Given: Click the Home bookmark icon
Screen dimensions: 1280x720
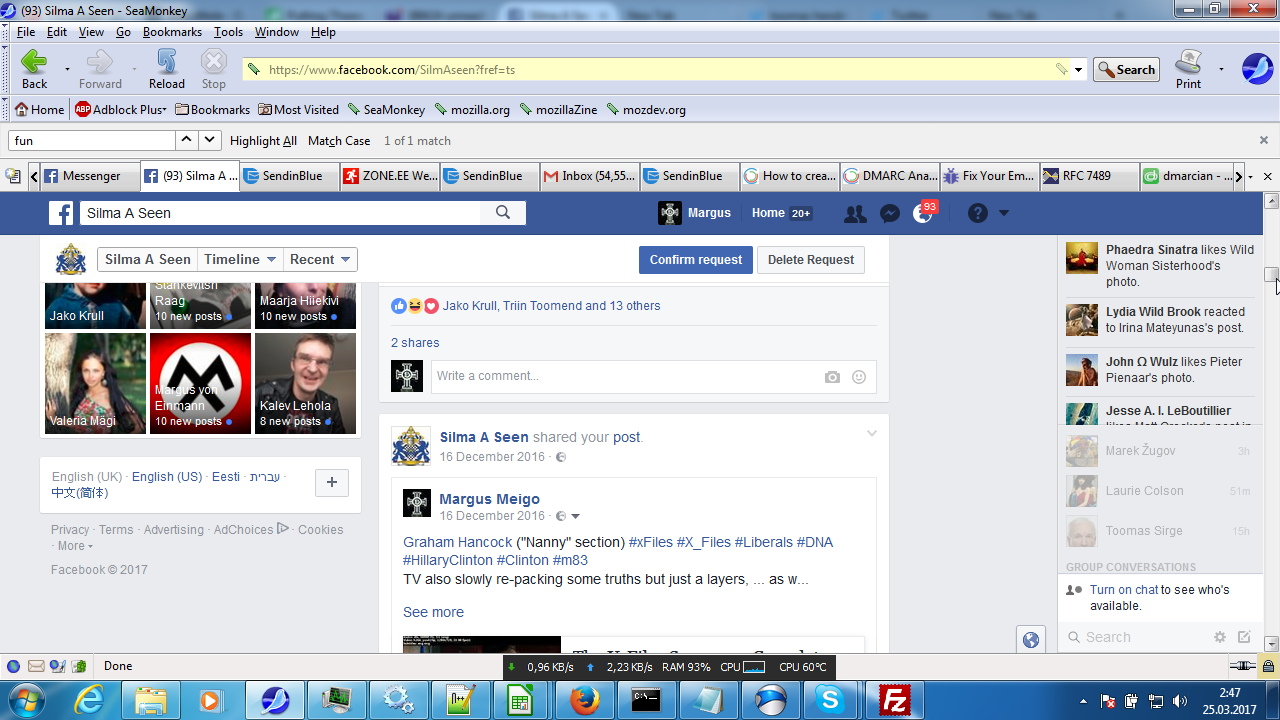Looking at the screenshot, I should [x=40, y=110].
